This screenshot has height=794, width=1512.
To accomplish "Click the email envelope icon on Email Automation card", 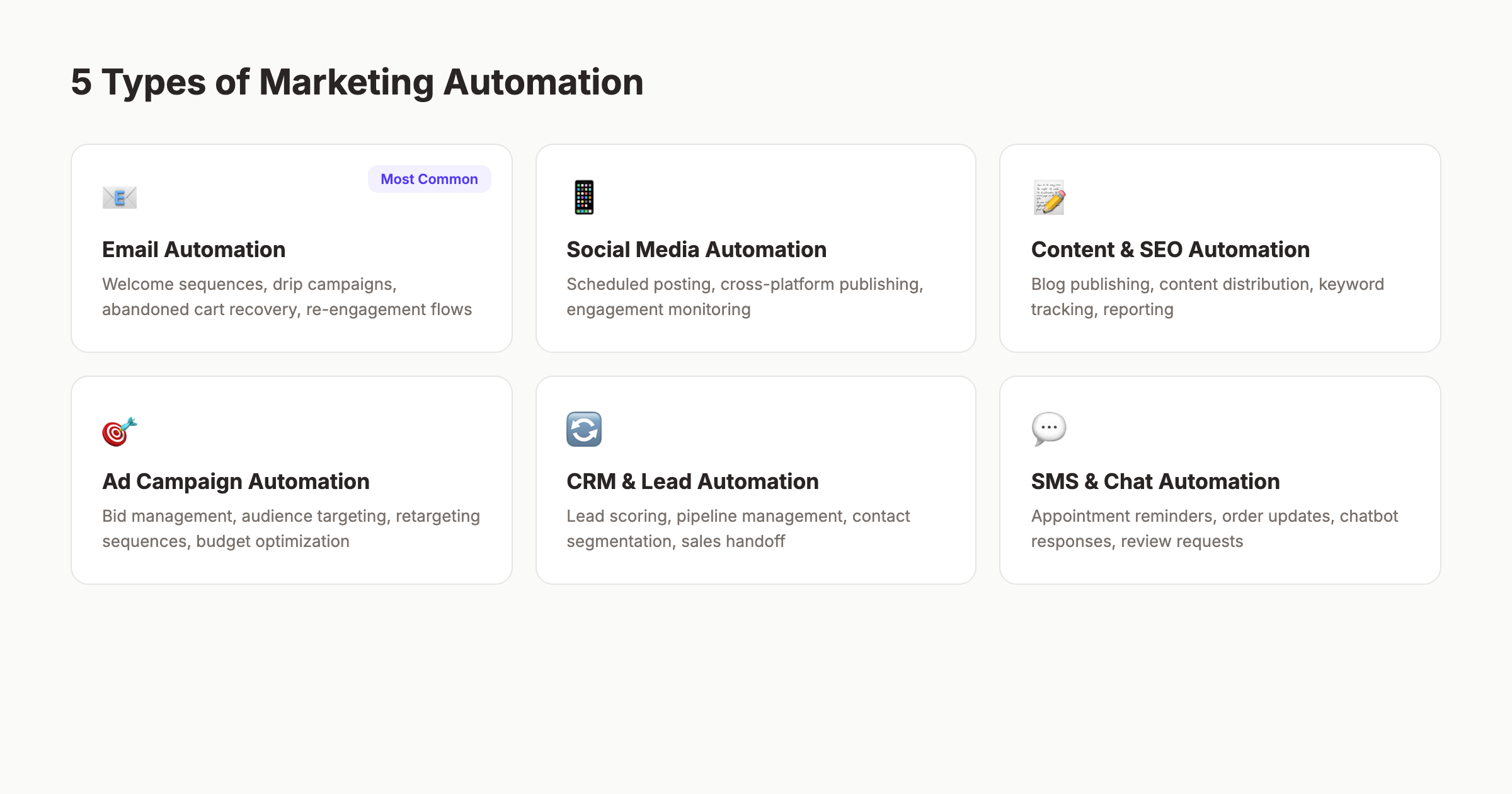I will pyautogui.click(x=118, y=197).
